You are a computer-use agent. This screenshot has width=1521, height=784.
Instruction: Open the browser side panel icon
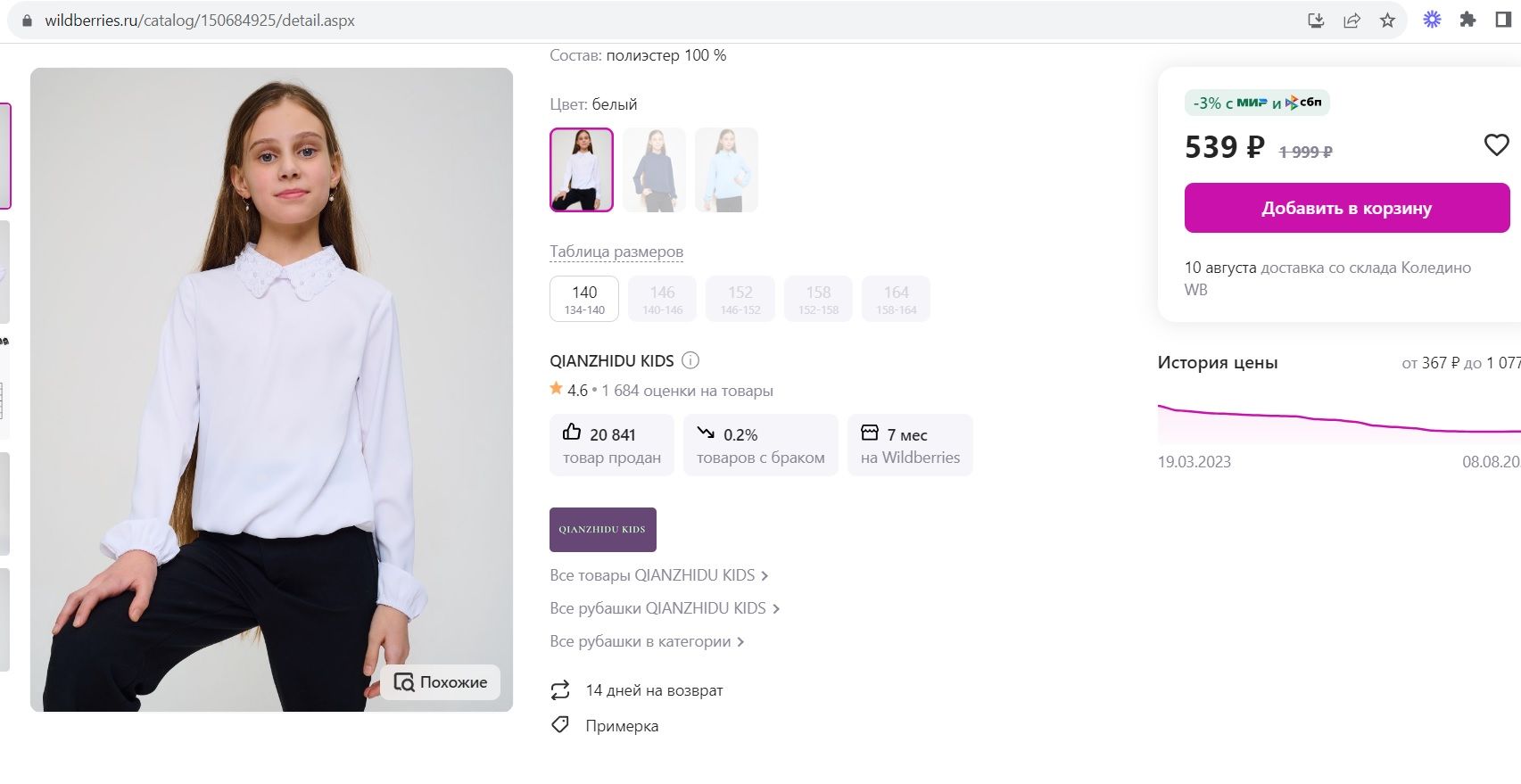(1503, 20)
